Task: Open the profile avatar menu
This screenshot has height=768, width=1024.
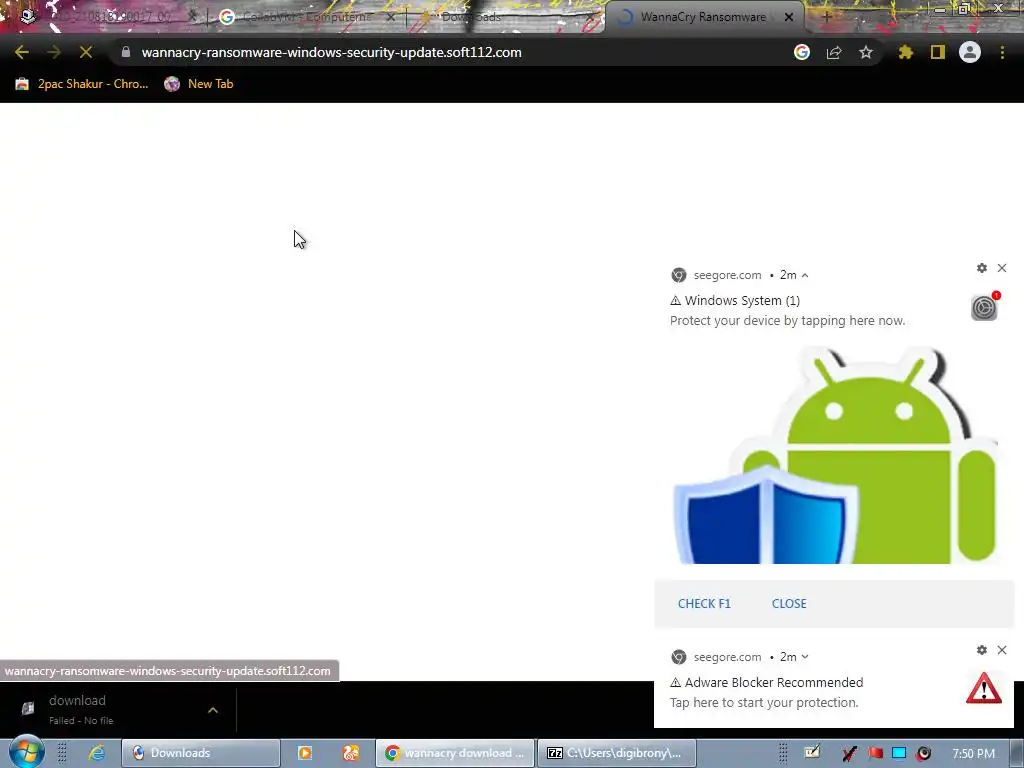Action: pyautogui.click(x=970, y=52)
